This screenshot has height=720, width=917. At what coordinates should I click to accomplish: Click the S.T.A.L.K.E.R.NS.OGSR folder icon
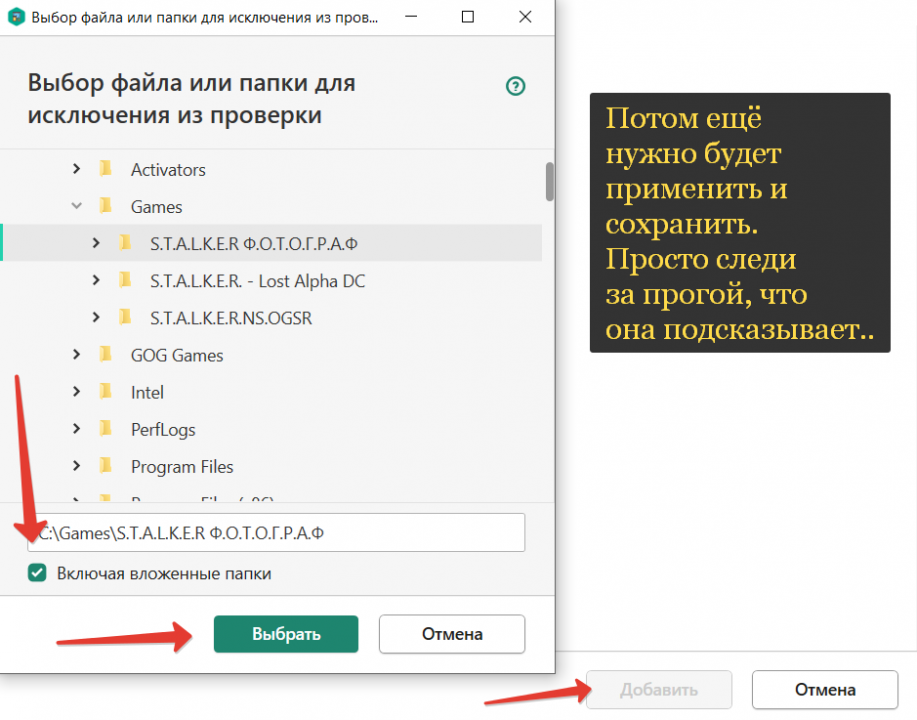(x=125, y=317)
